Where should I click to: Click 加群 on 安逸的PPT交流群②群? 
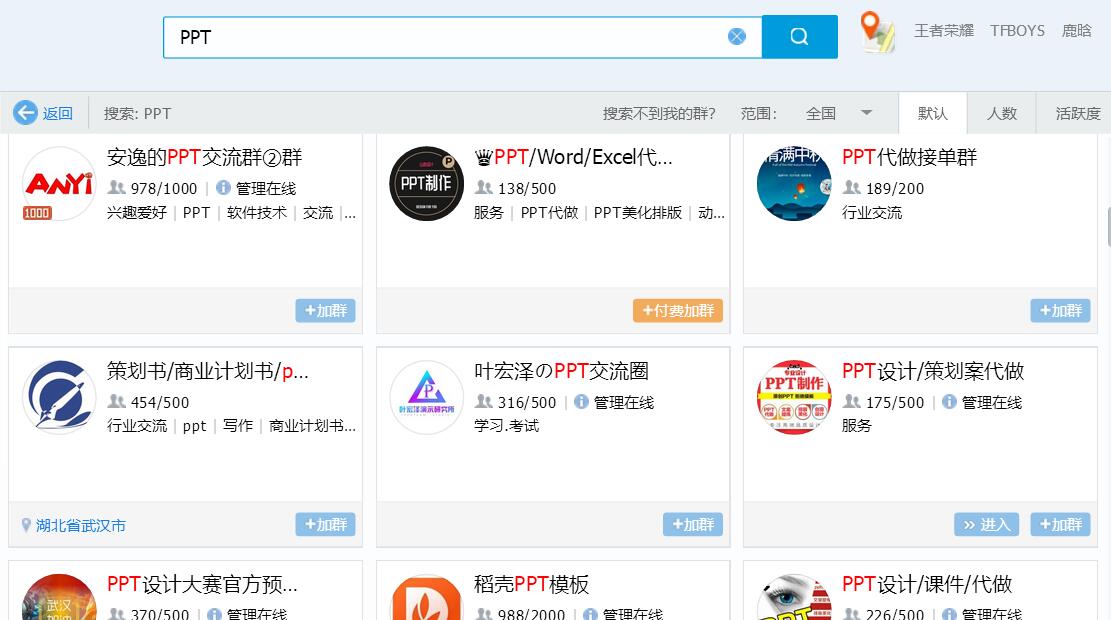[325, 311]
